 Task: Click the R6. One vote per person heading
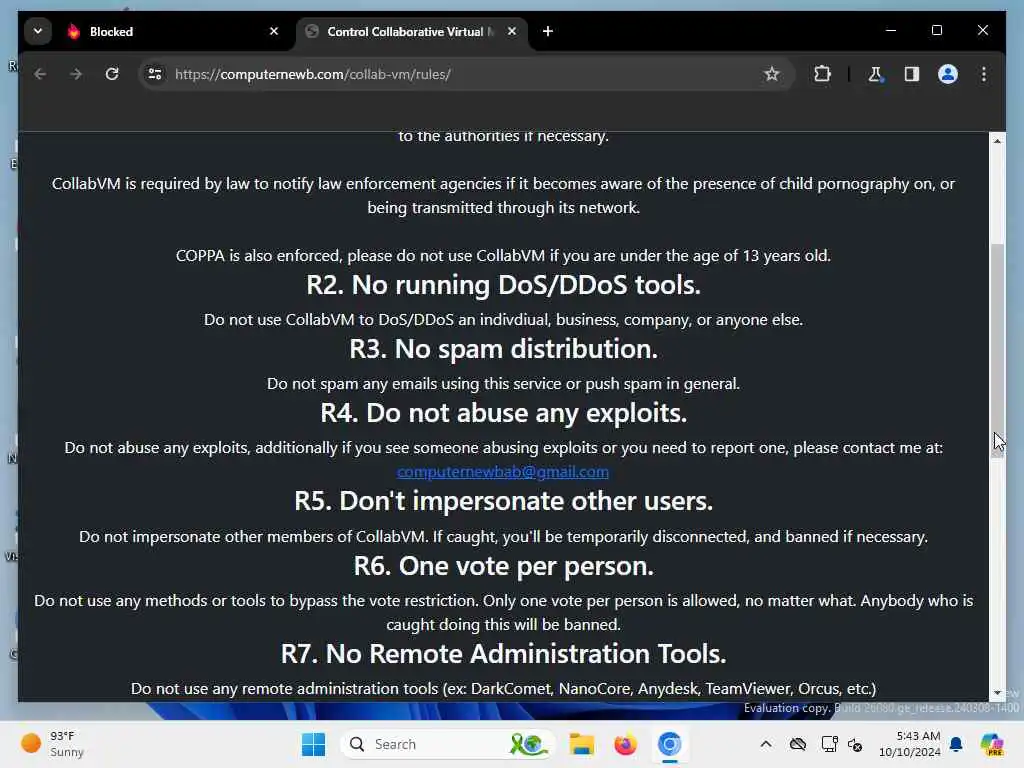[504, 566]
